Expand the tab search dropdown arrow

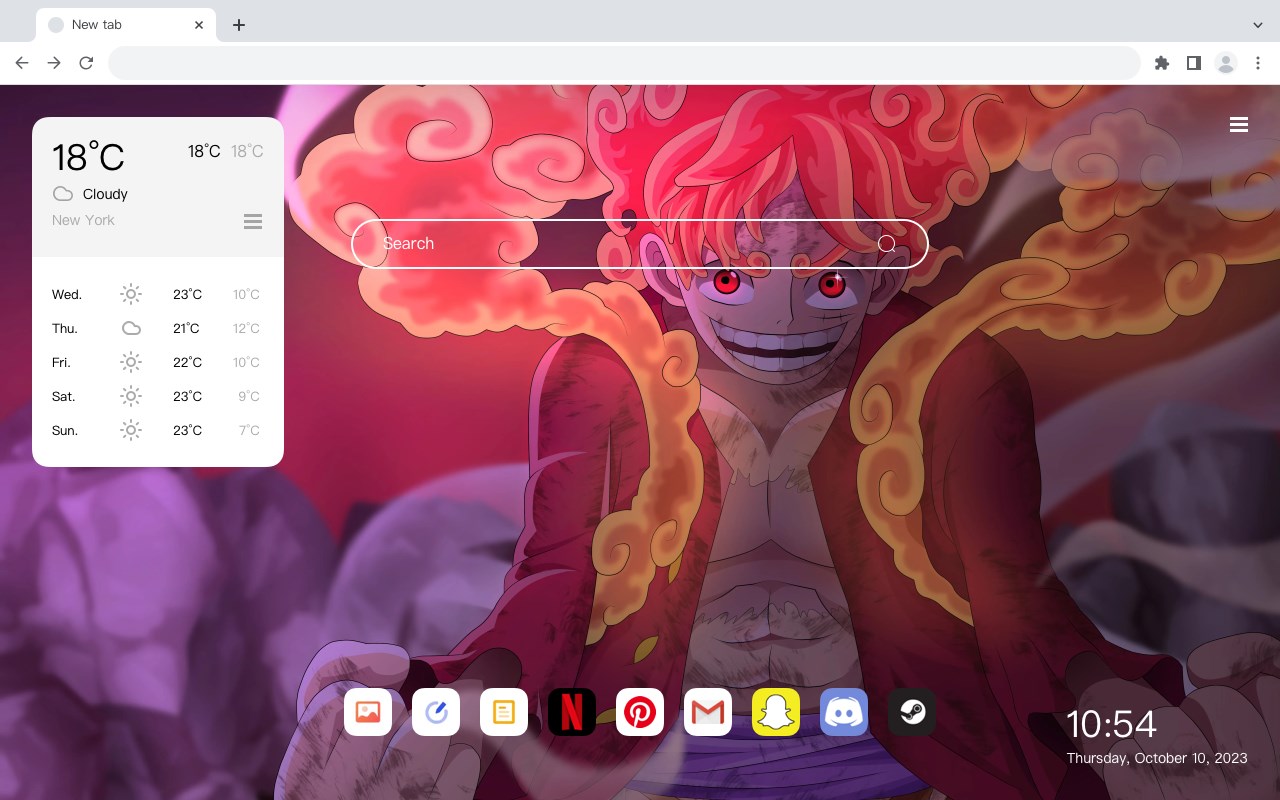pyautogui.click(x=1258, y=25)
